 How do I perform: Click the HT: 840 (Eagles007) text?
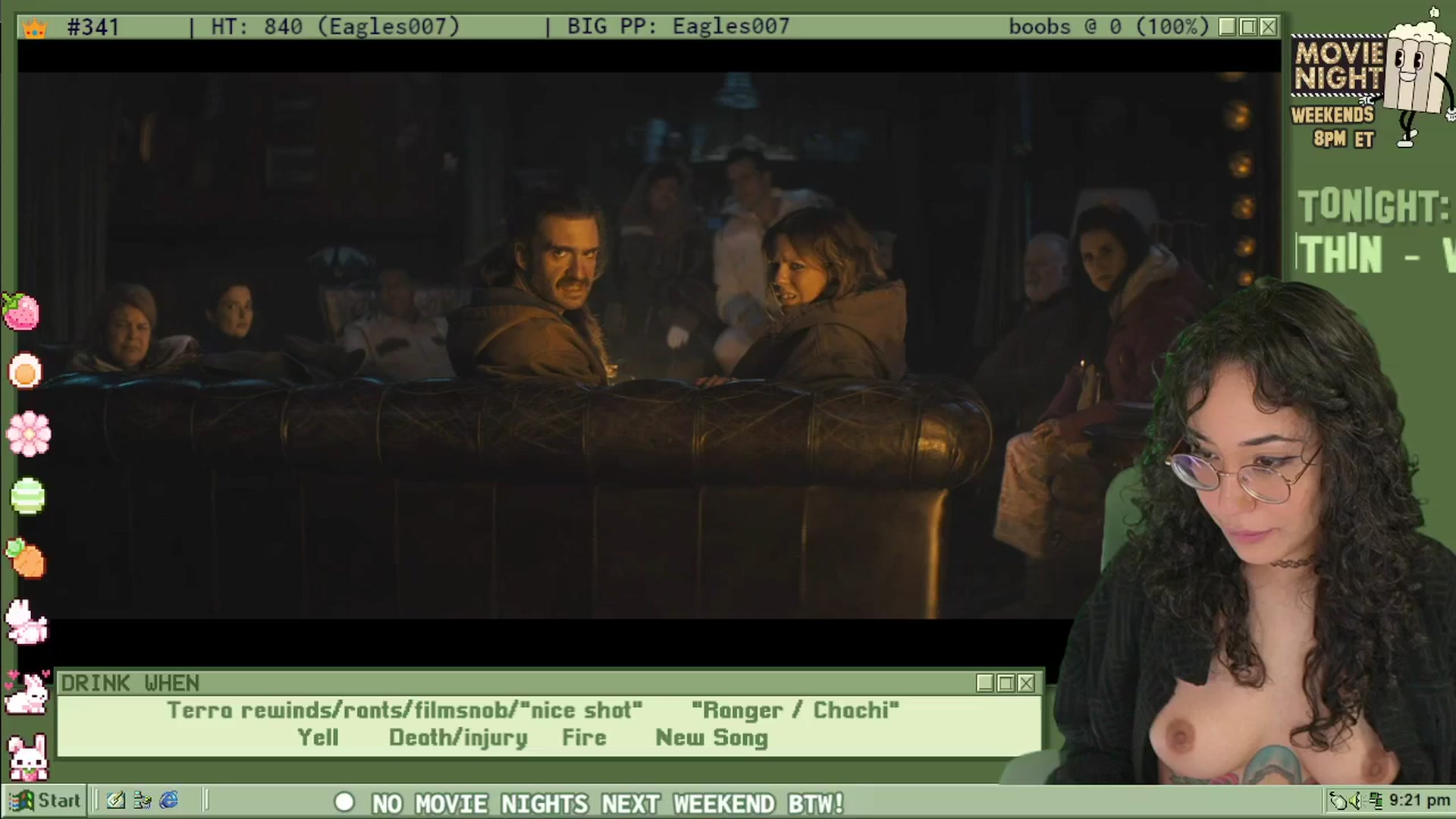point(335,27)
